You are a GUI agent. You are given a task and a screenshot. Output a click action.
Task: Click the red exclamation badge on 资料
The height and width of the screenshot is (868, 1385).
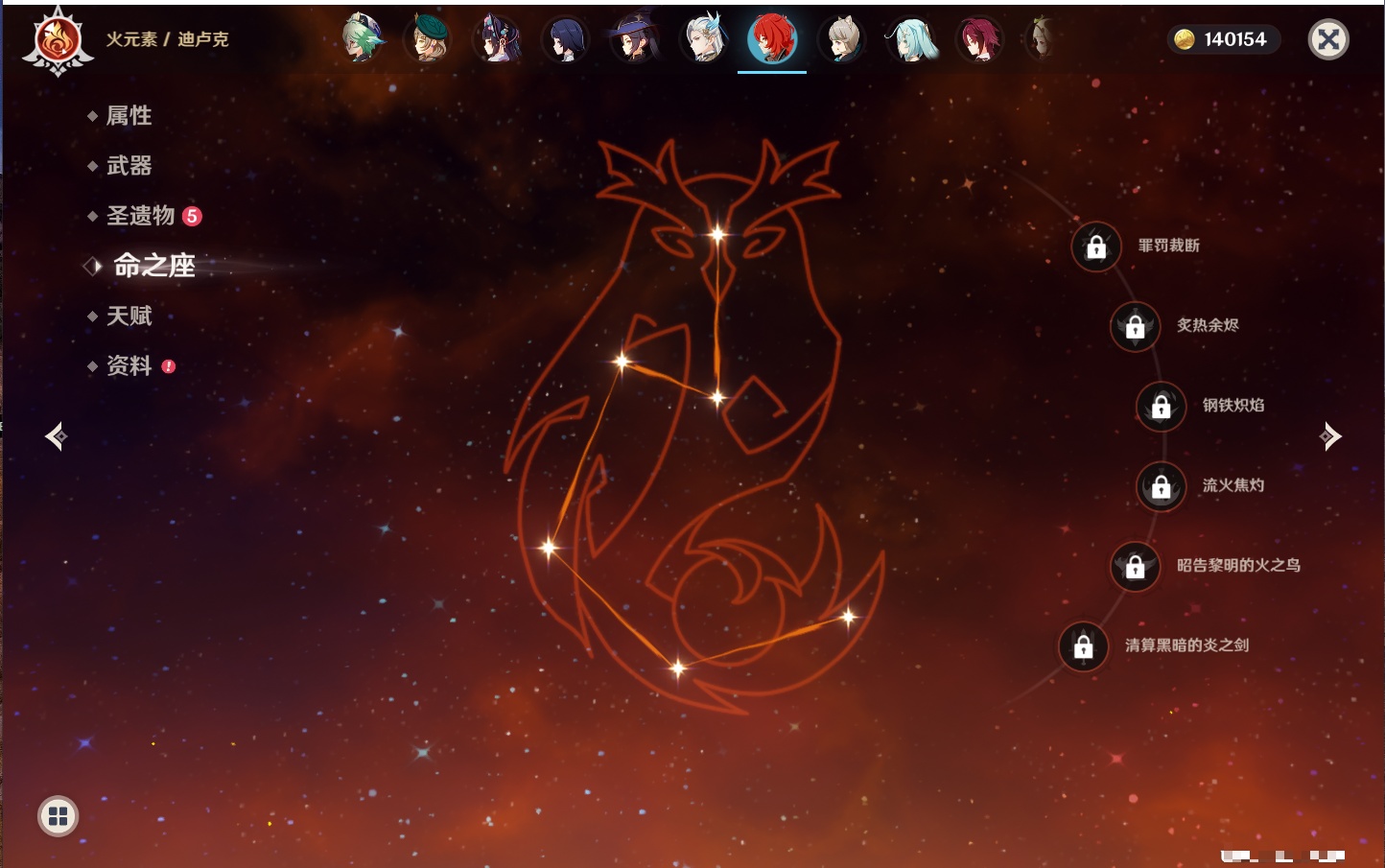[169, 365]
